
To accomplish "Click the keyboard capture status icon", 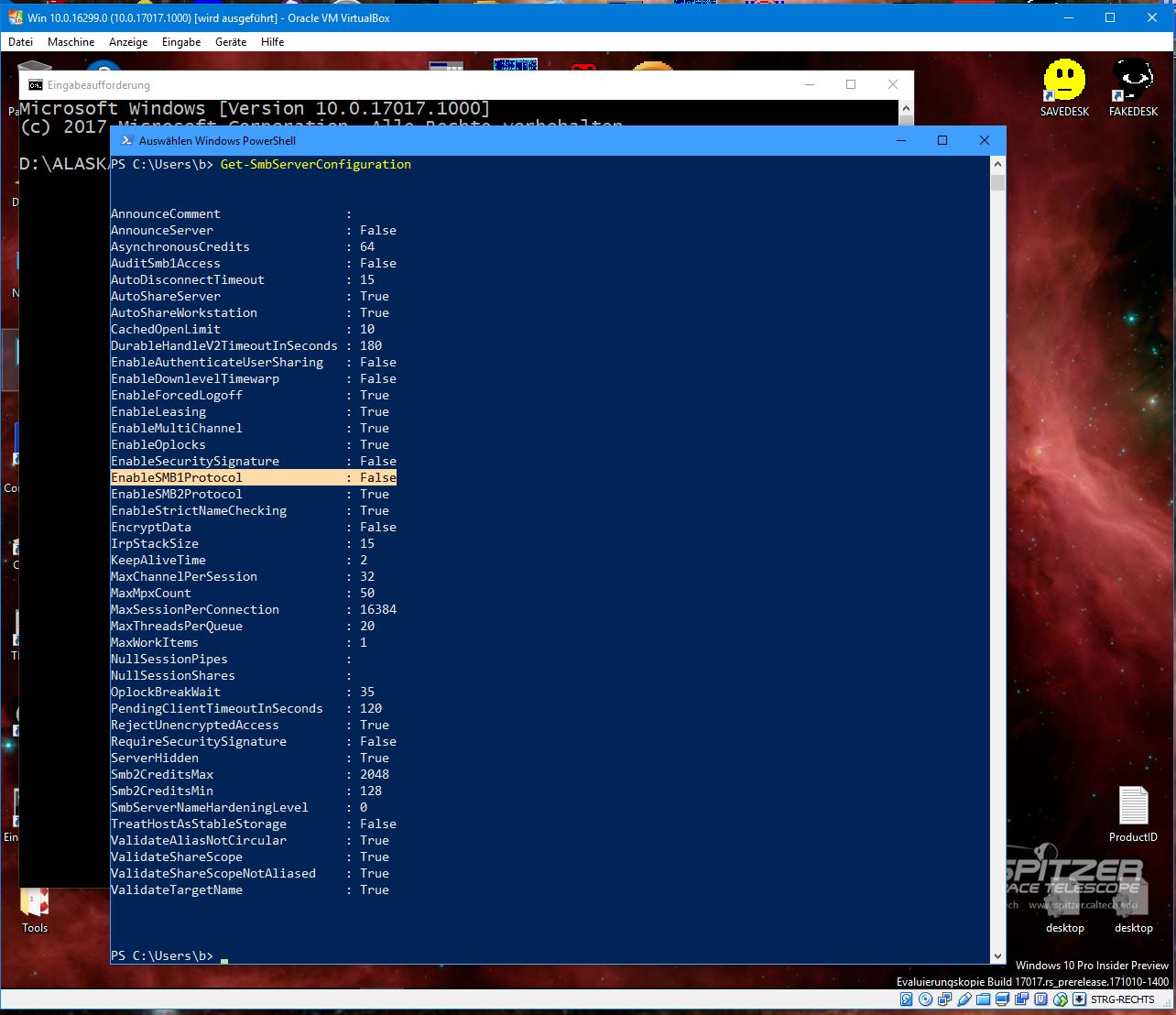I will 1079,999.
